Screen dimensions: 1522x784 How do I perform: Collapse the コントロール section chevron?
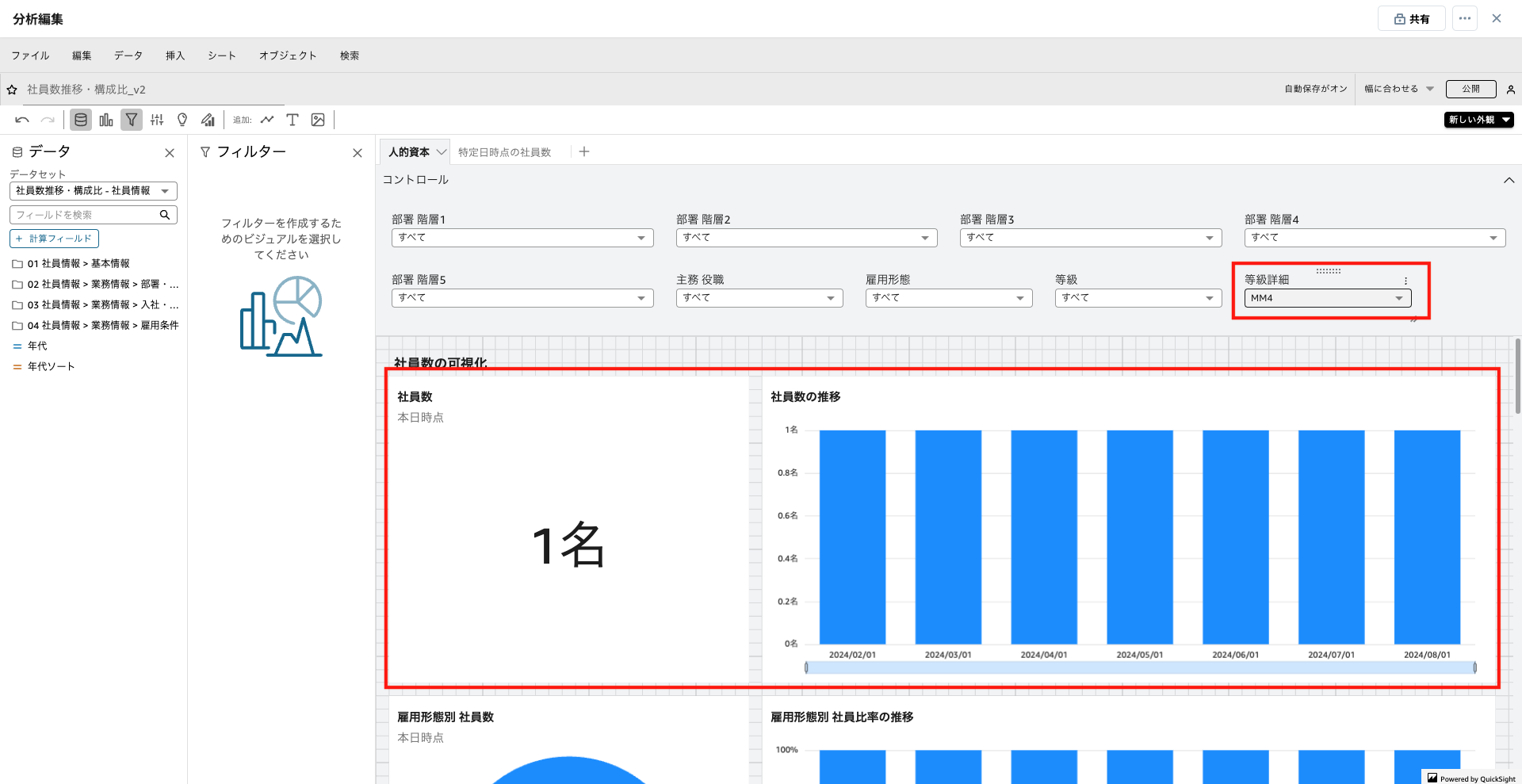1509,180
